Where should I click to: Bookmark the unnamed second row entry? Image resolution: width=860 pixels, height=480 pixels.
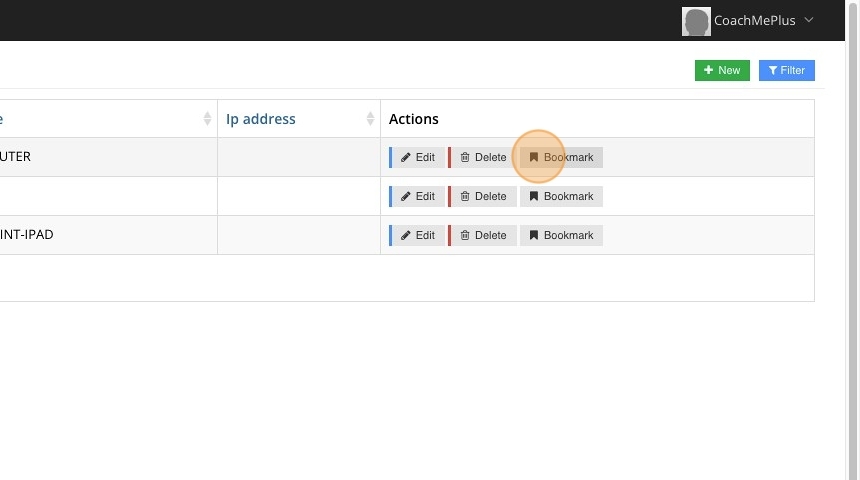(x=561, y=196)
